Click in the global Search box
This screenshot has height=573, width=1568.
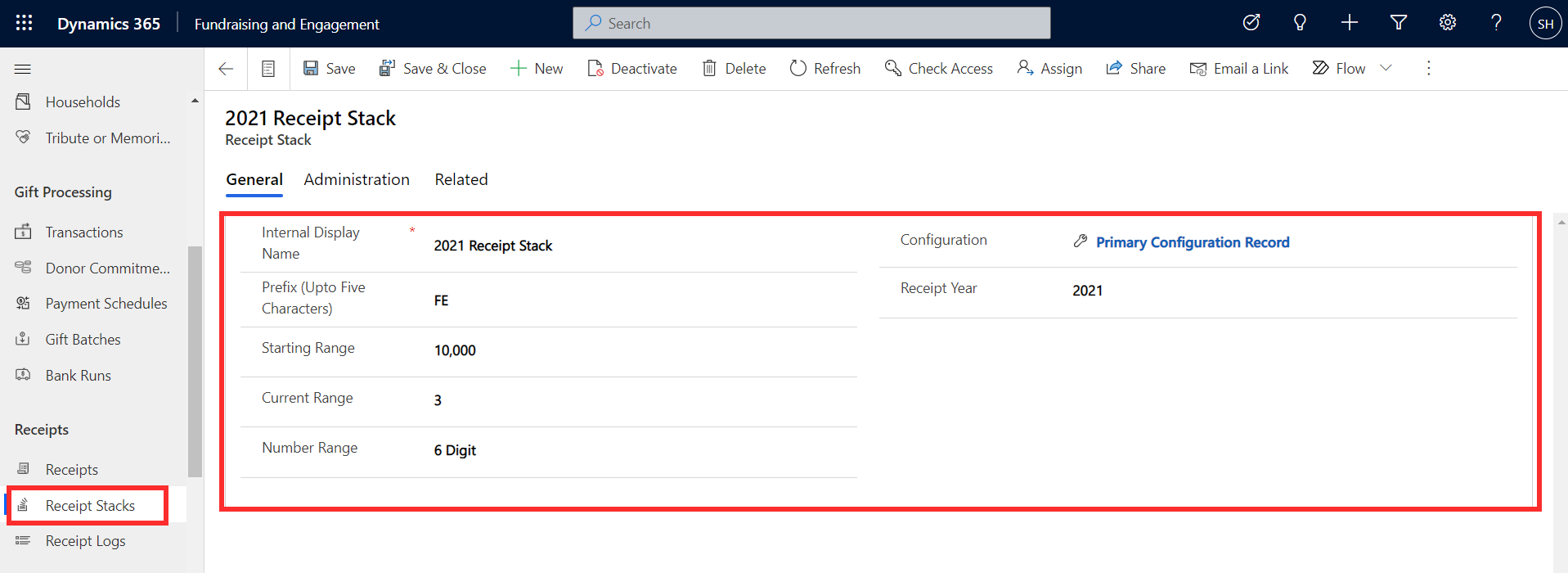point(811,23)
